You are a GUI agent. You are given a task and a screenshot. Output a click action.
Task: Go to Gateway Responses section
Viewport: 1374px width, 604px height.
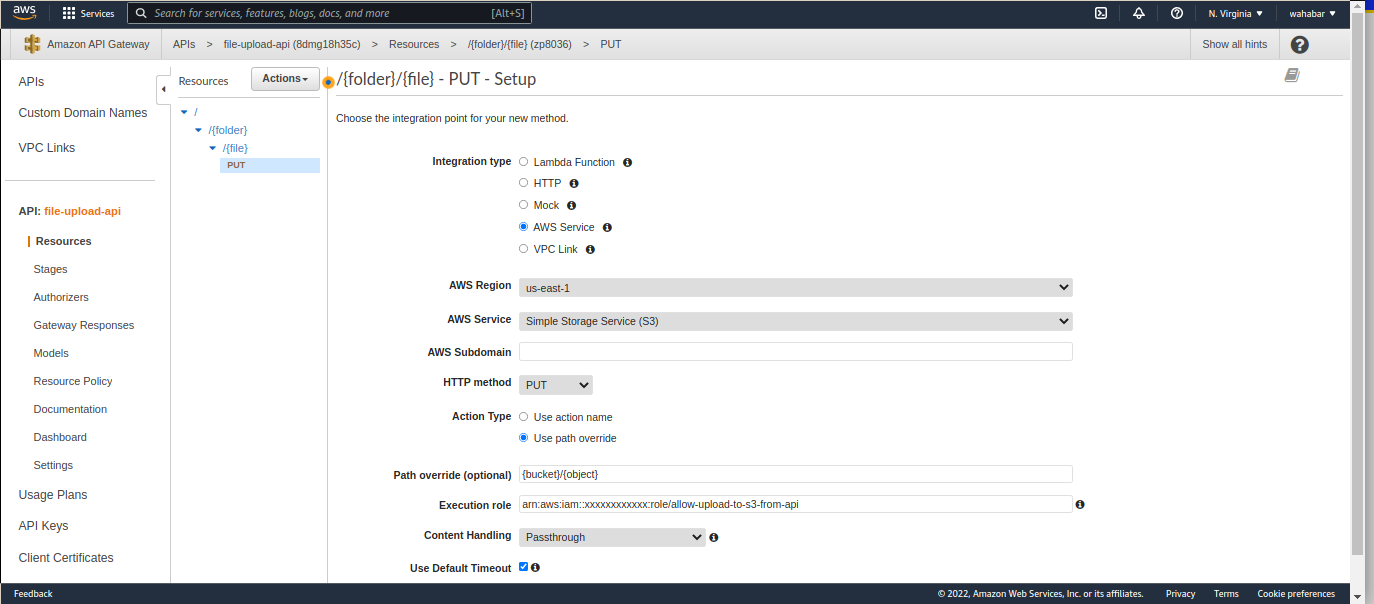83,326
